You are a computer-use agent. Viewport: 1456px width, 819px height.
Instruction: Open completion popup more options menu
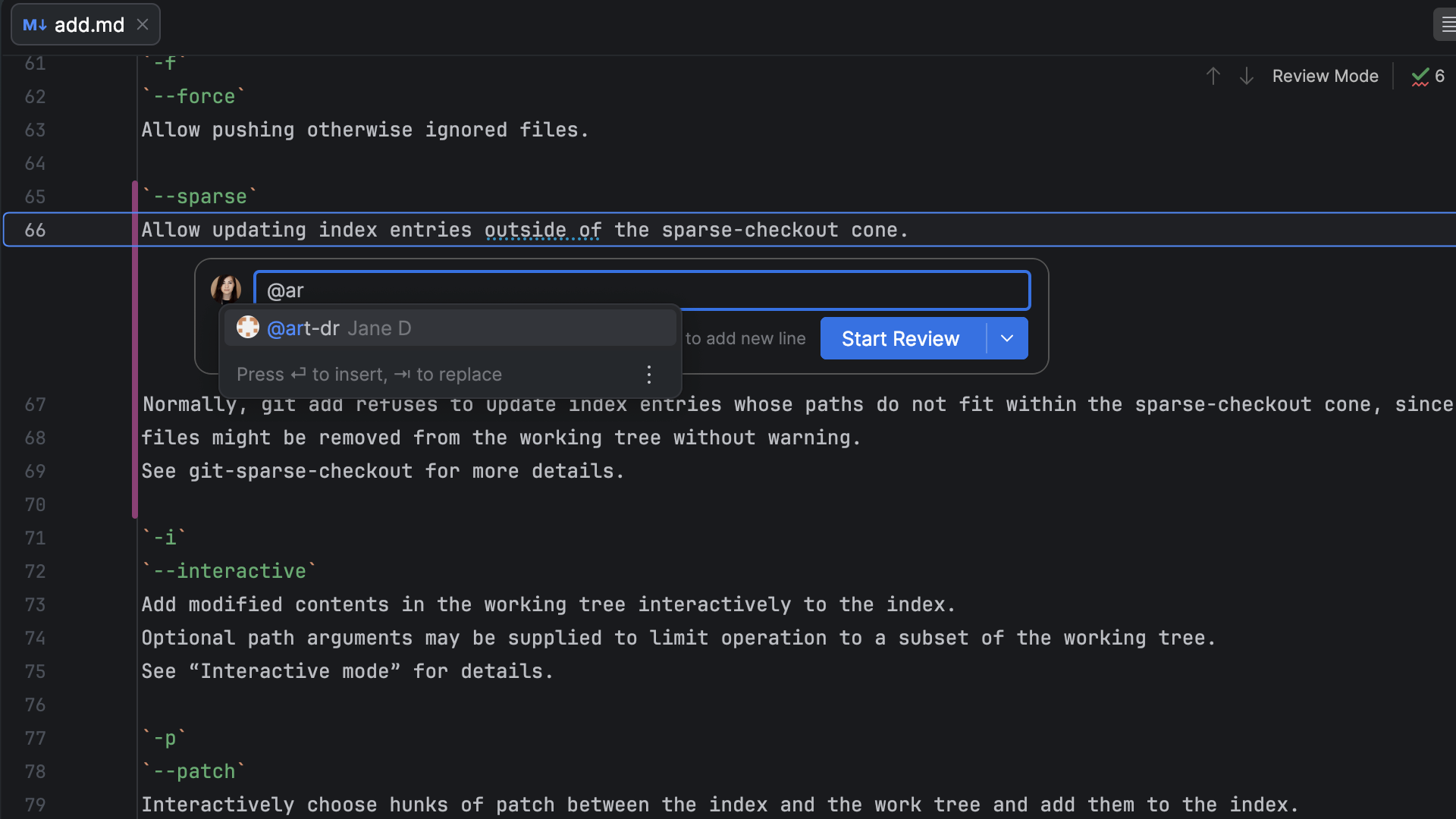coord(649,375)
